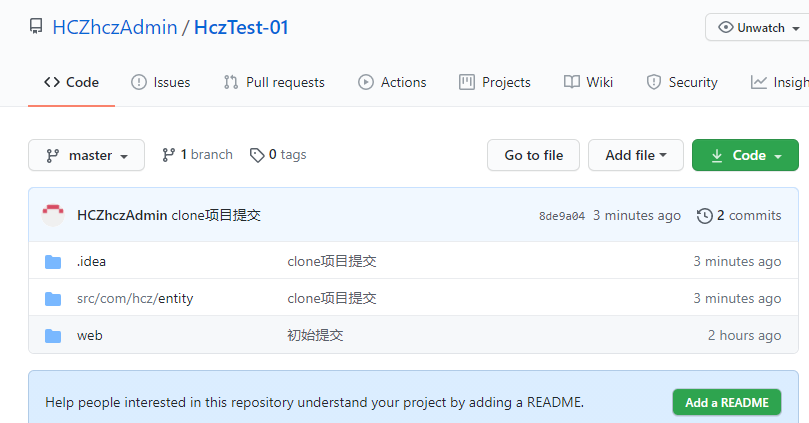Click '3 minutes ago' in src/com/hcz/entity row

(x=737, y=299)
